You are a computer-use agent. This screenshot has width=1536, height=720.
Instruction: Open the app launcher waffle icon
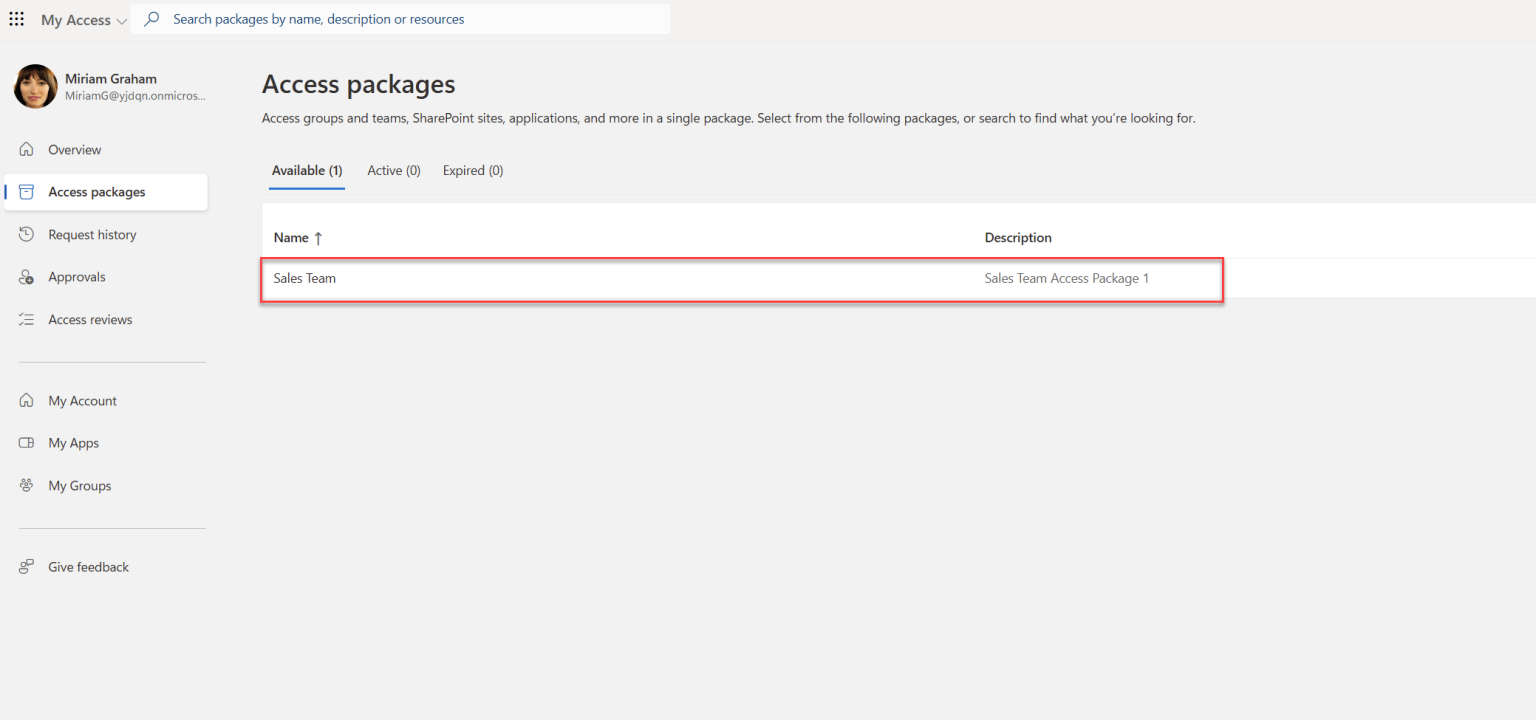[16, 19]
